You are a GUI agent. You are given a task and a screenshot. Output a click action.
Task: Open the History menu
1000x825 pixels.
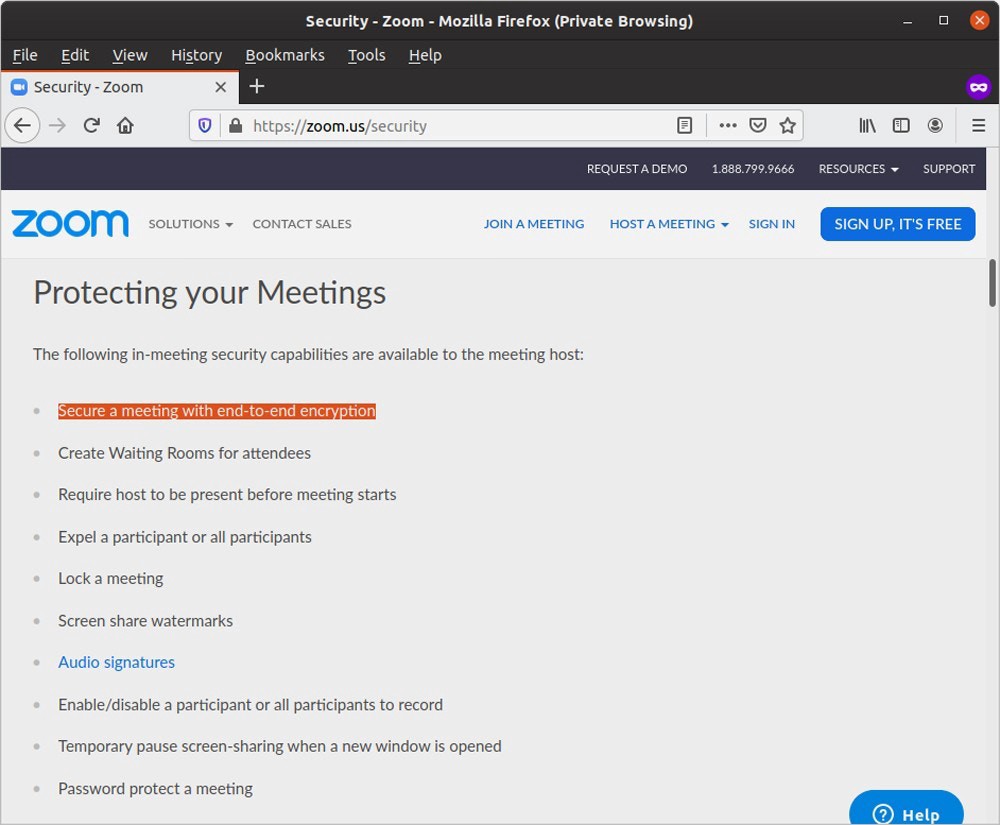[x=196, y=55]
